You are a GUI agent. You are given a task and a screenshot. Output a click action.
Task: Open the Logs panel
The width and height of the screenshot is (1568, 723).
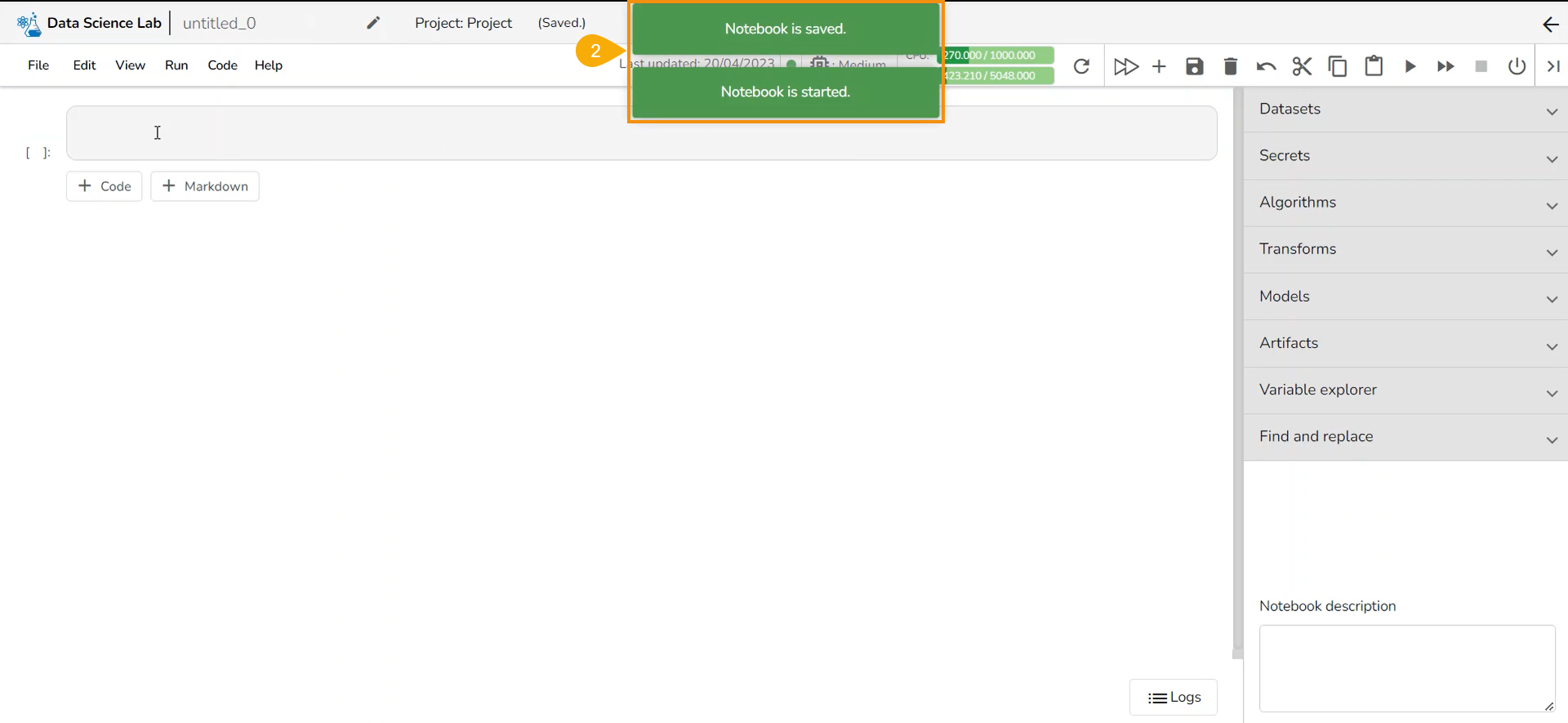click(1174, 698)
